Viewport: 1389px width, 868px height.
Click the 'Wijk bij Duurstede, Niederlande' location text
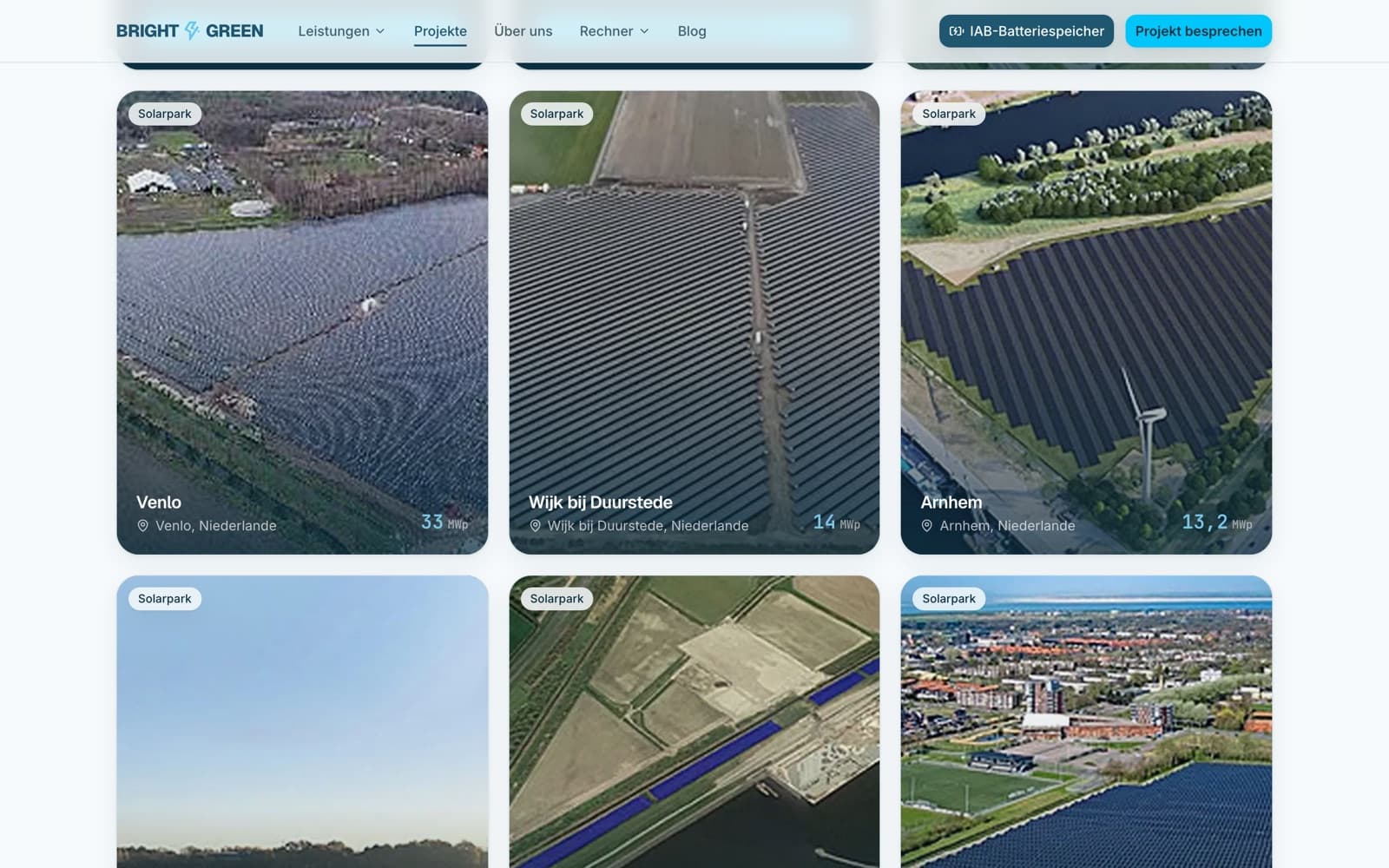click(648, 525)
